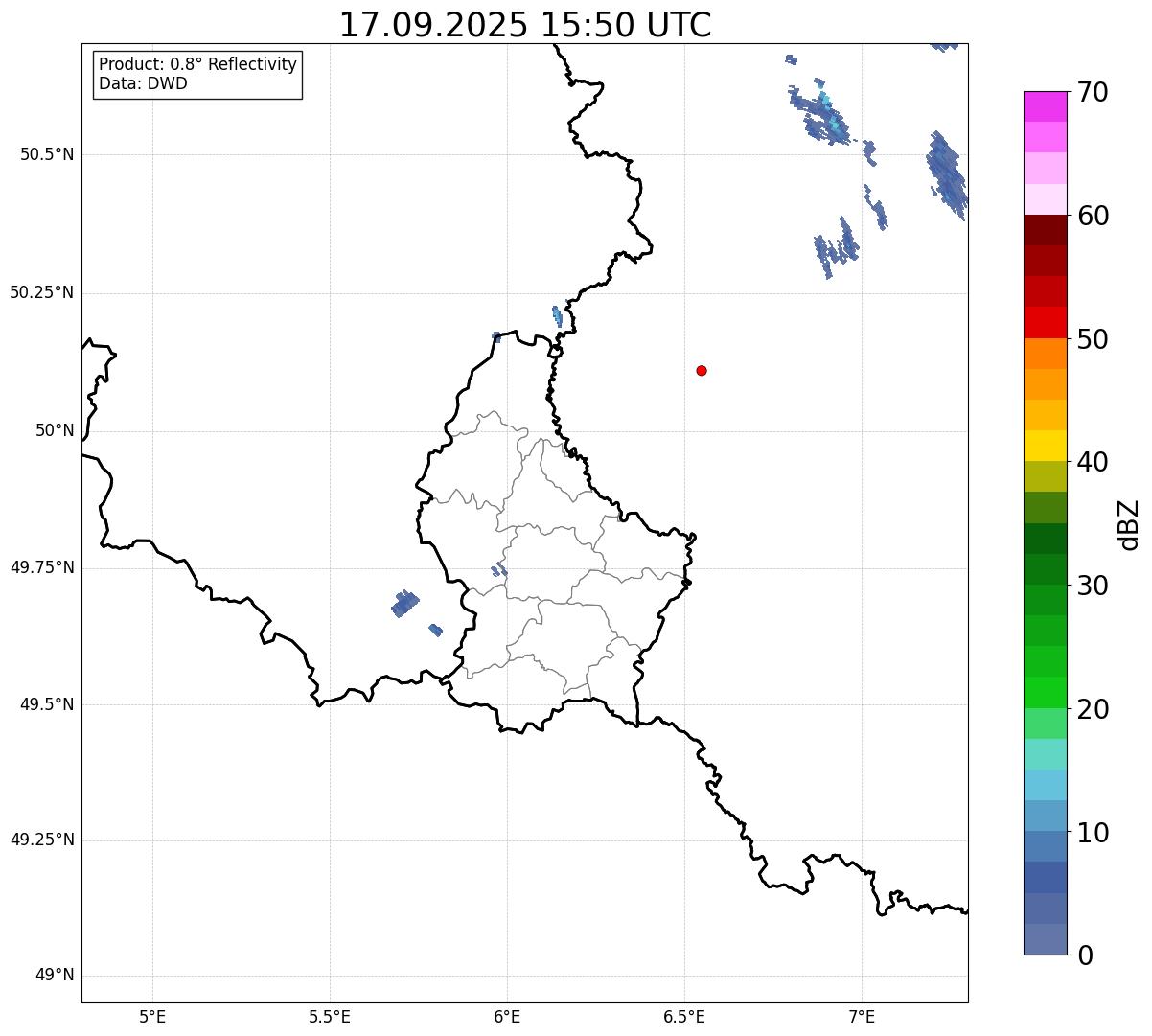The image size is (1152, 1036).
Task: Pick the dark maroon colorbar swatch below 60
Action: click(1045, 230)
